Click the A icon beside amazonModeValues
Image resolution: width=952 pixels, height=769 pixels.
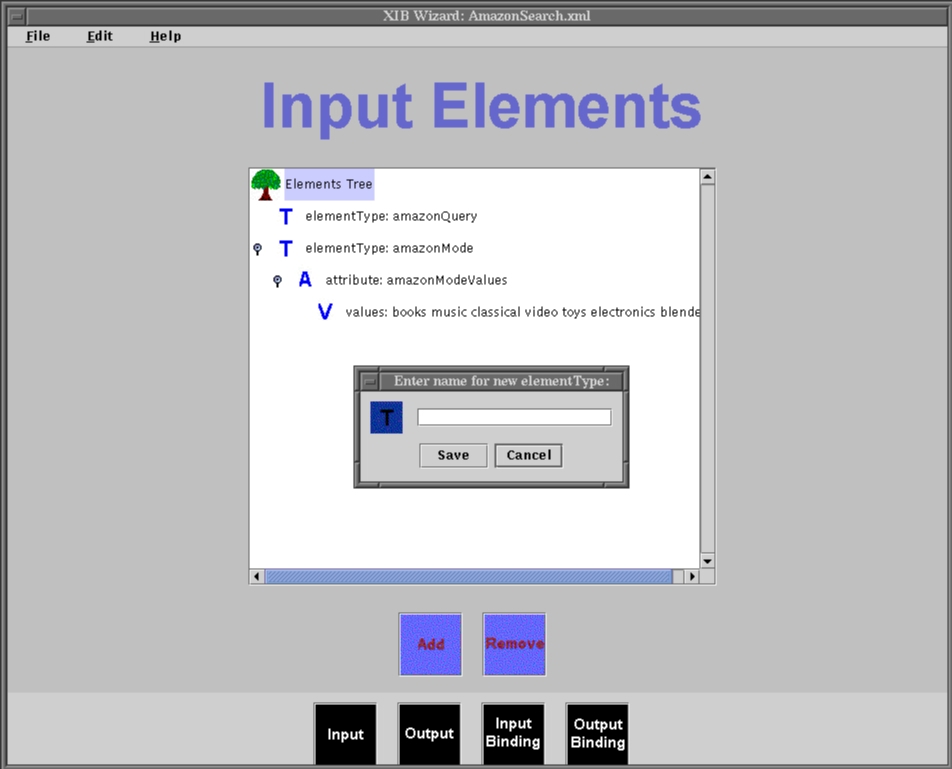(305, 280)
